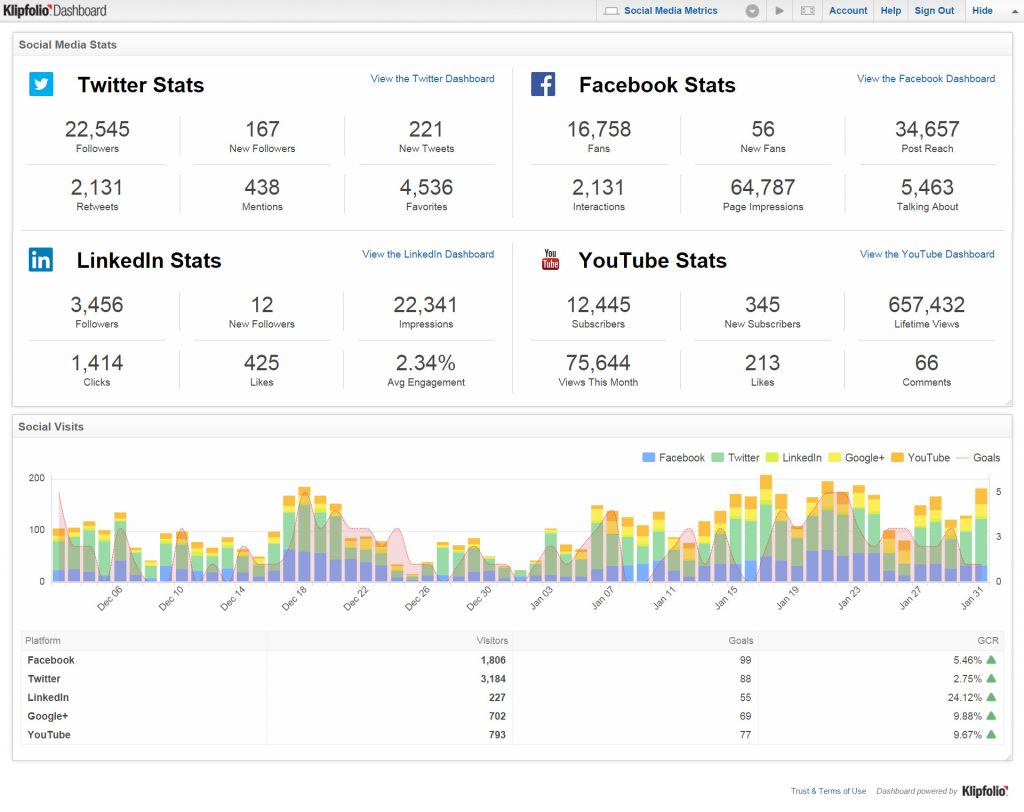Click the circular down-arrow next to the dashboard name
The width and height of the screenshot is (1024, 812).
751,11
